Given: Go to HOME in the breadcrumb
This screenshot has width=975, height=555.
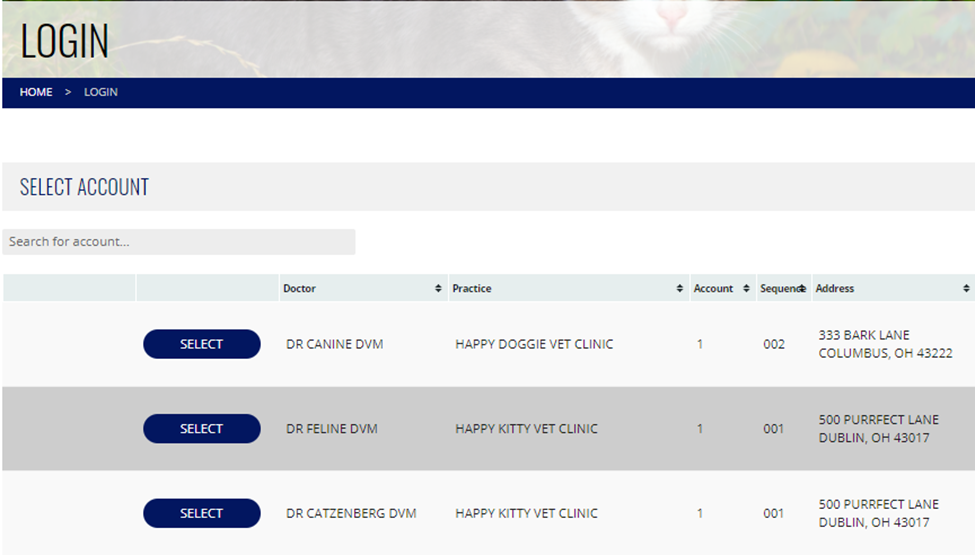Looking at the screenshot, I should (36, 92).
